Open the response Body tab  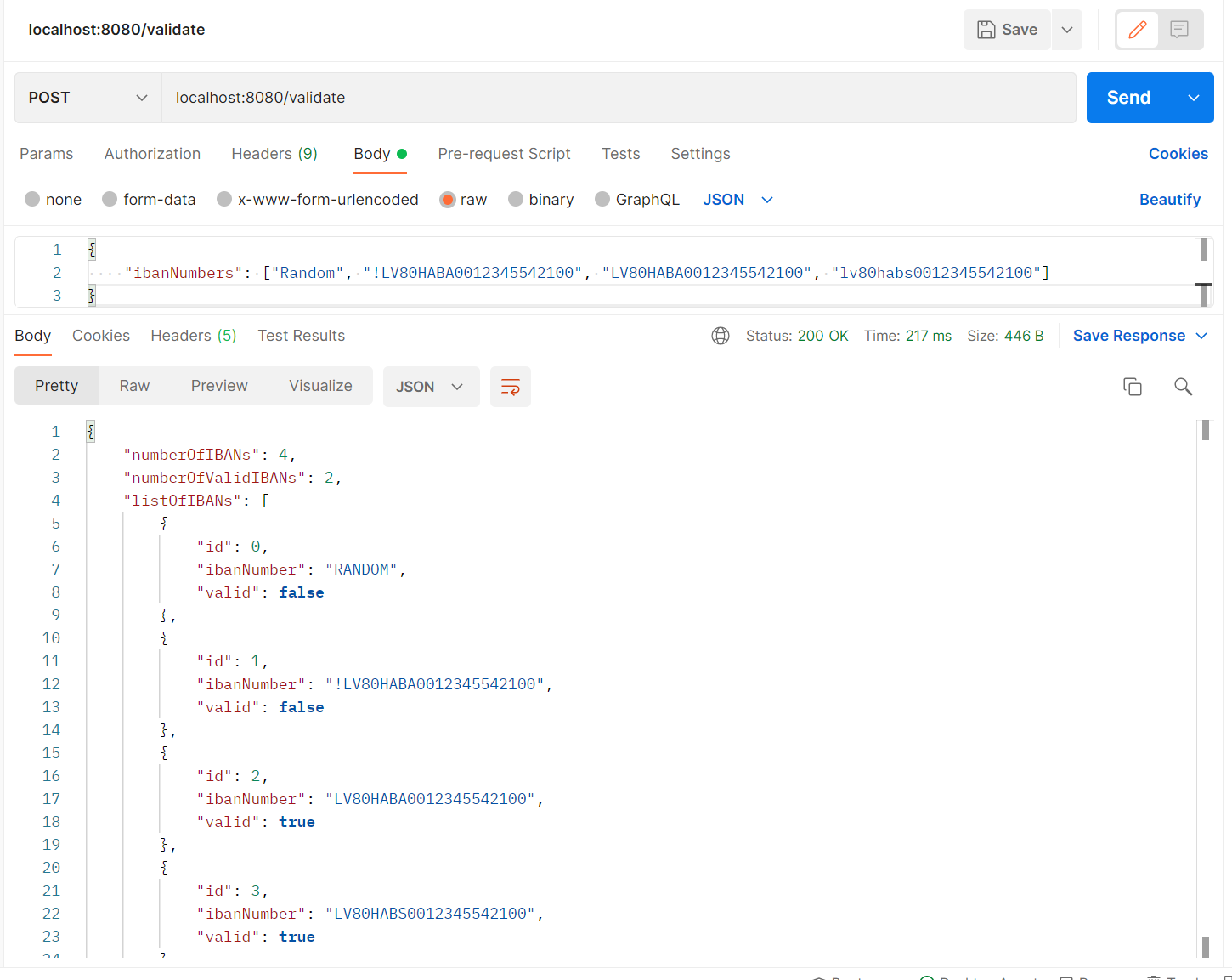(x=33, y=336)
